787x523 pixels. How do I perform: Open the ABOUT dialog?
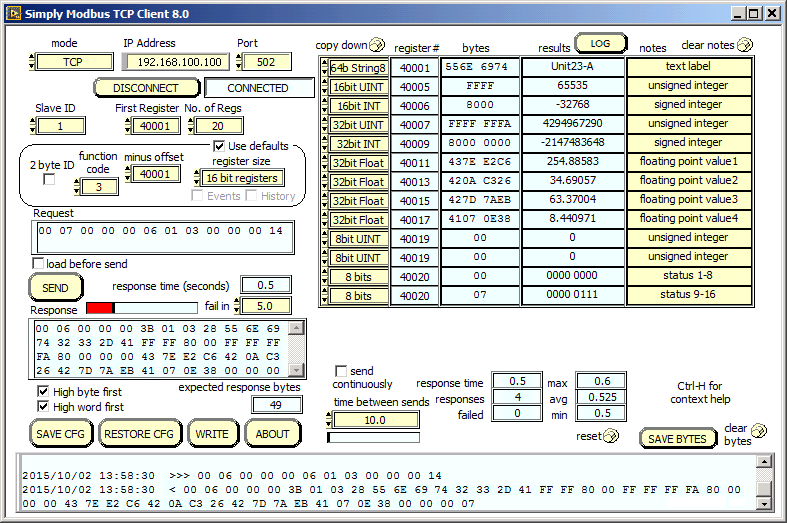click(273, 434)
